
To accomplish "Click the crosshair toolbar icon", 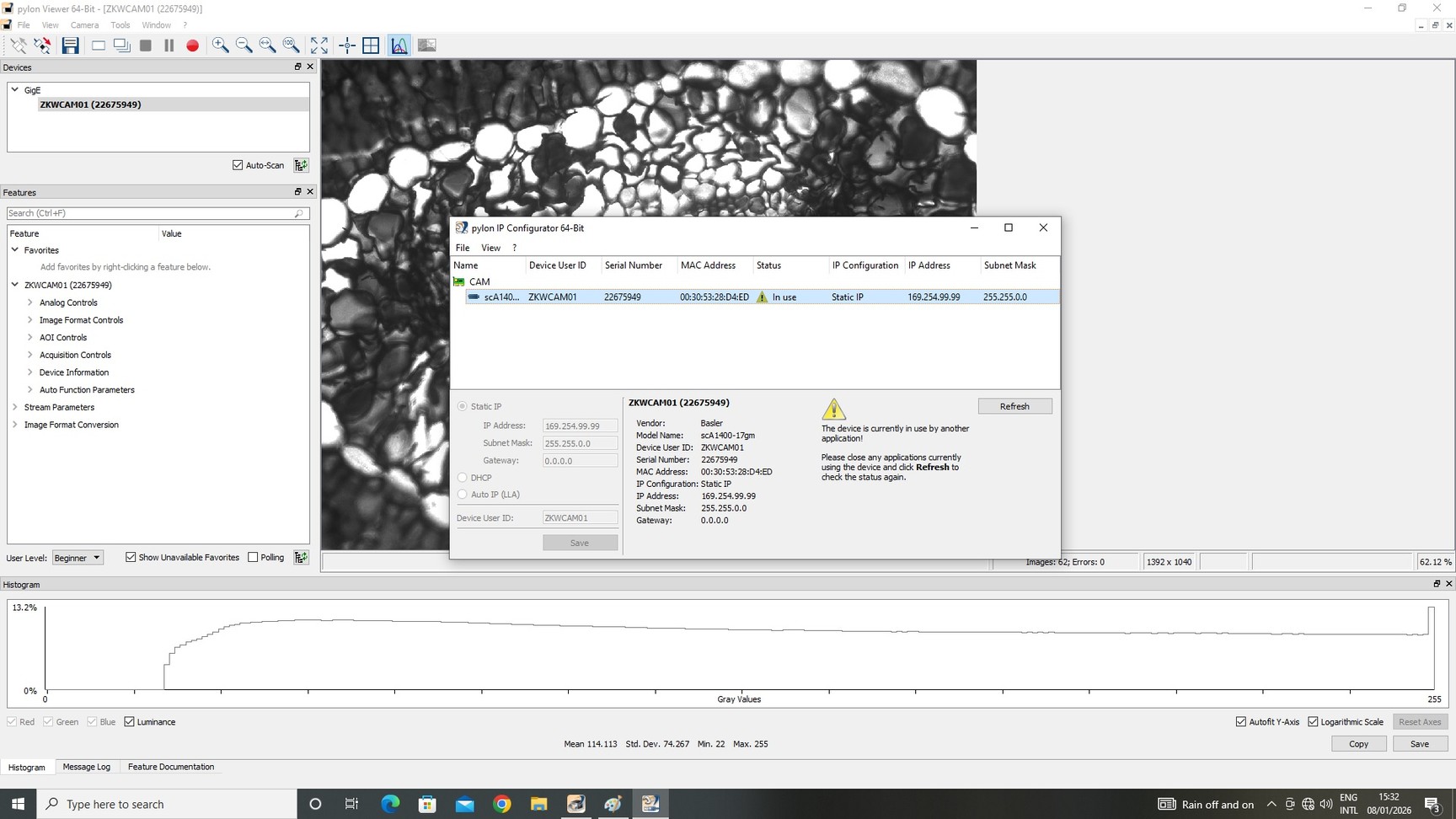I will 346,45.
